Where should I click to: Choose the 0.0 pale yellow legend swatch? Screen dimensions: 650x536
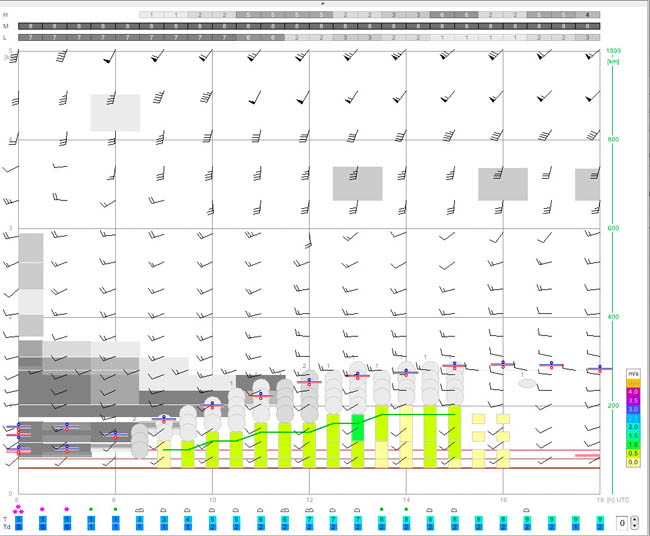point(633,462)
